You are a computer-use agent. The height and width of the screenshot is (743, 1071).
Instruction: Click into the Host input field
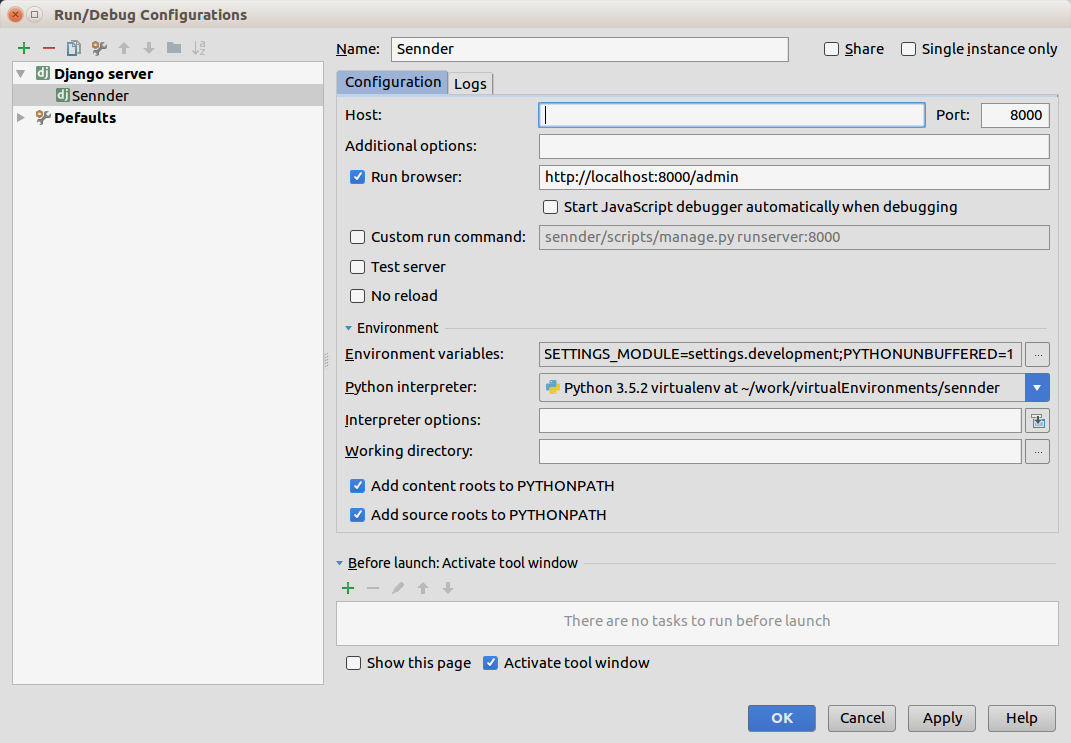[x=731, y=115]
